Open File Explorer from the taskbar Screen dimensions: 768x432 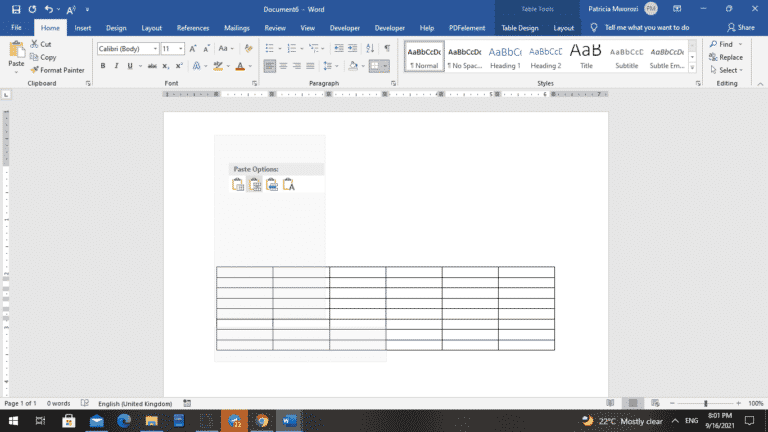pyautogui.click(x=151, y=421)
